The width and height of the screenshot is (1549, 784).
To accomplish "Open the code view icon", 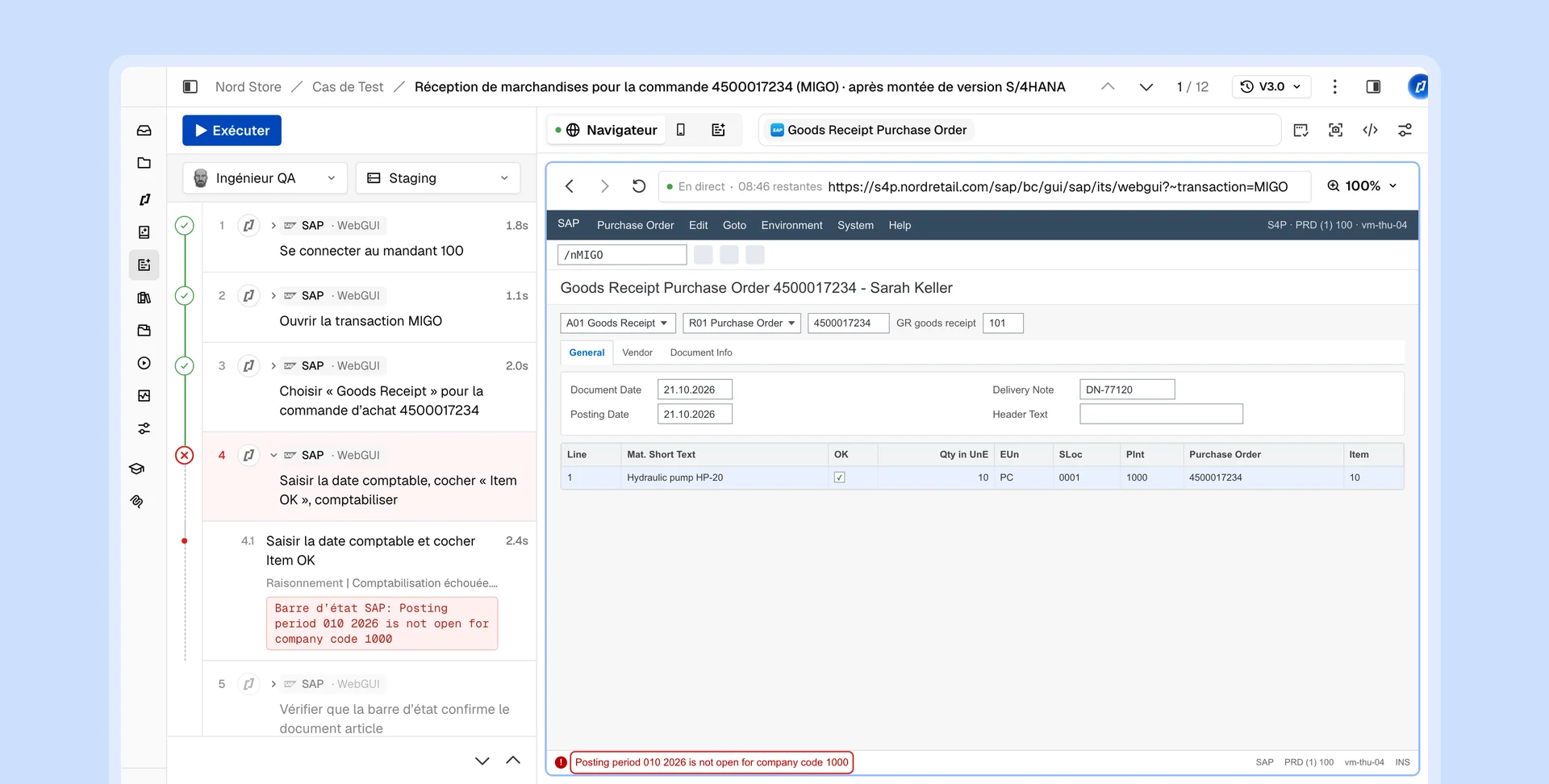I will pyautogui.click(x=1370, y=130).
